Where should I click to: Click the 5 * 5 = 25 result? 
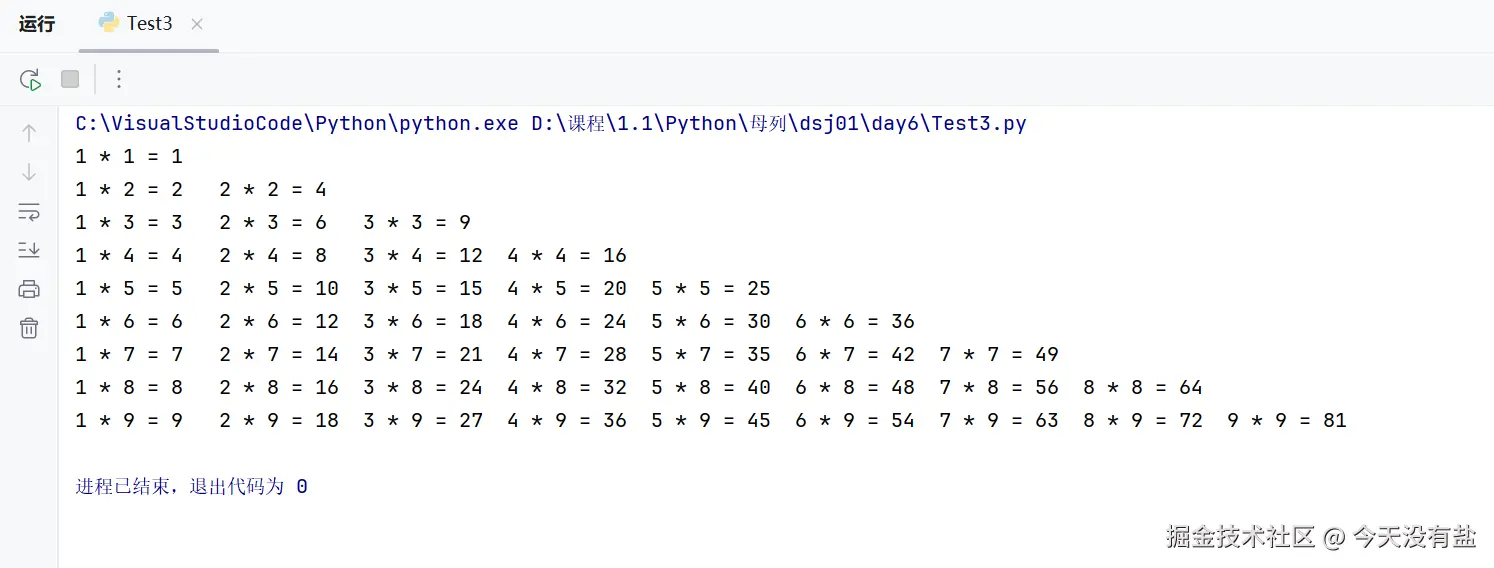tap(711, 289)
